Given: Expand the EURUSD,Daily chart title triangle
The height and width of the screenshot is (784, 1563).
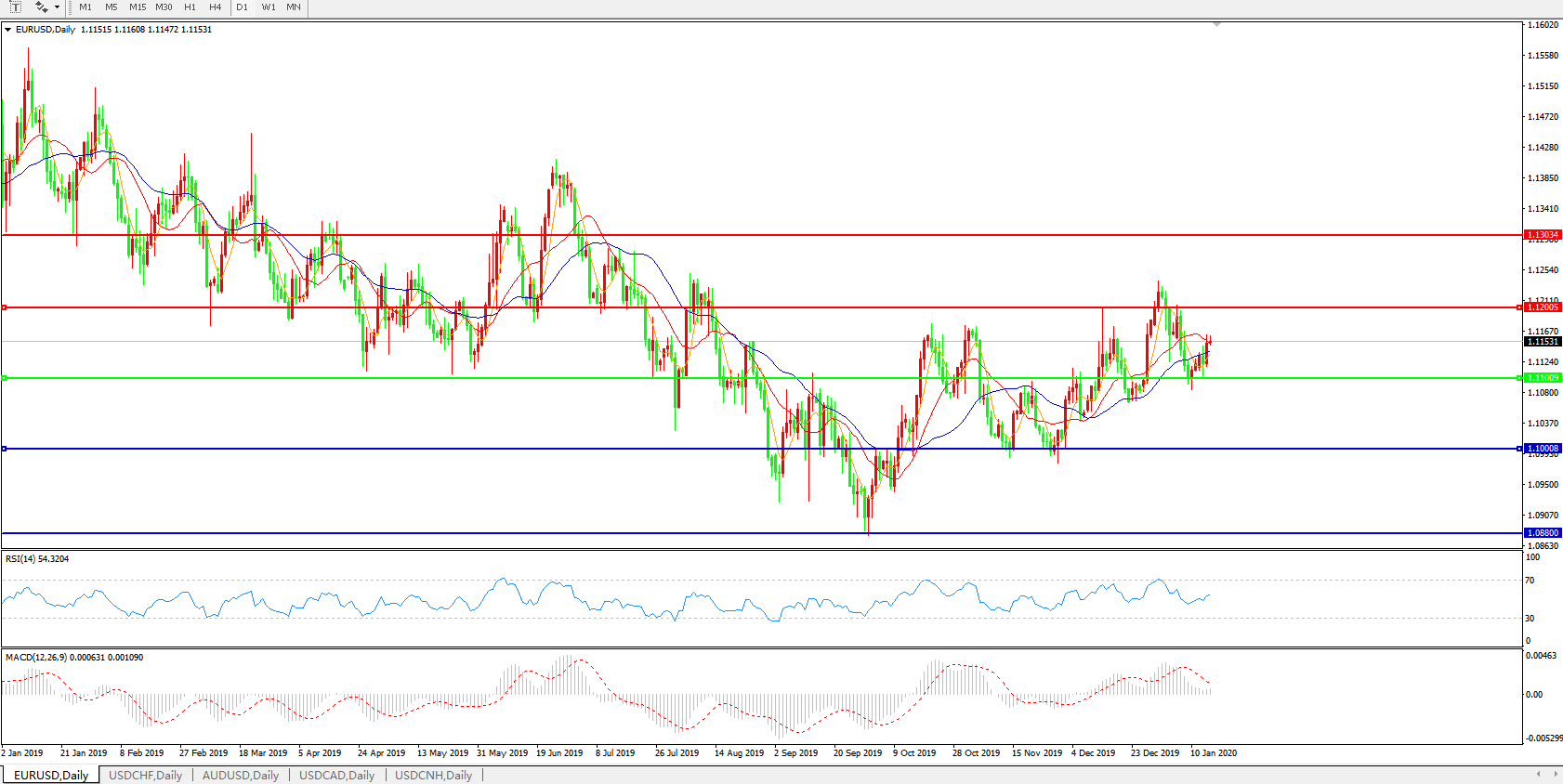Looking at the screenshot, I should [x=8, y=30].
